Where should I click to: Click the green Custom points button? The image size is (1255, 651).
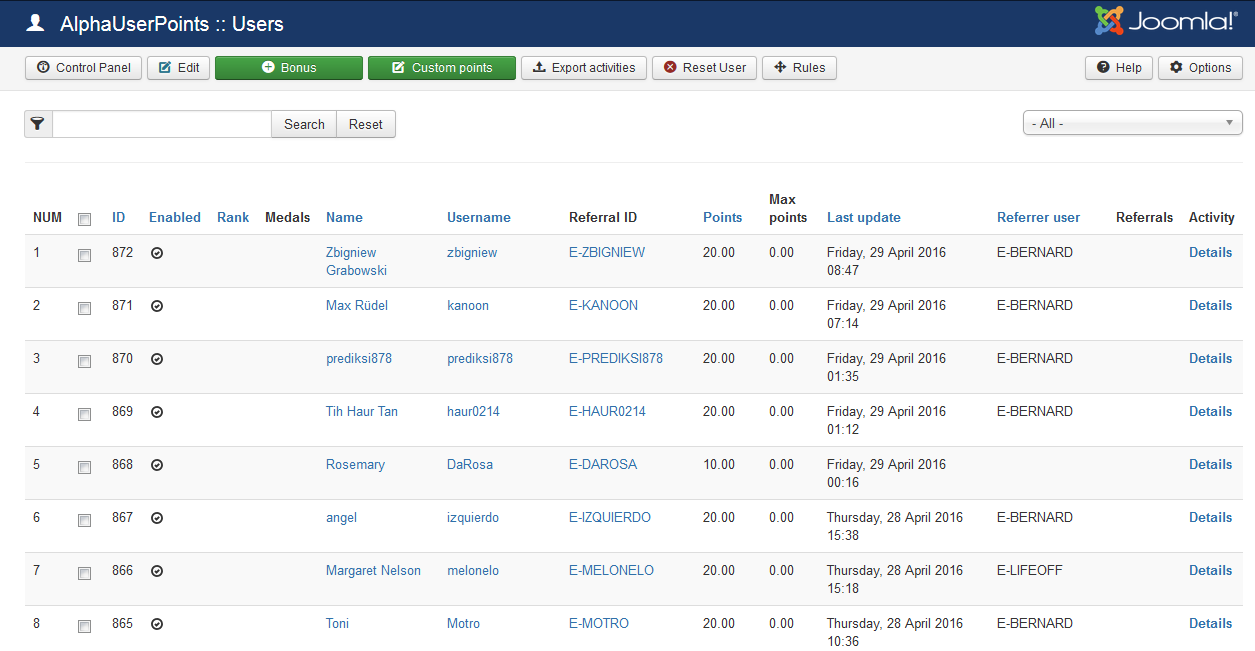[x=442, y=68]
